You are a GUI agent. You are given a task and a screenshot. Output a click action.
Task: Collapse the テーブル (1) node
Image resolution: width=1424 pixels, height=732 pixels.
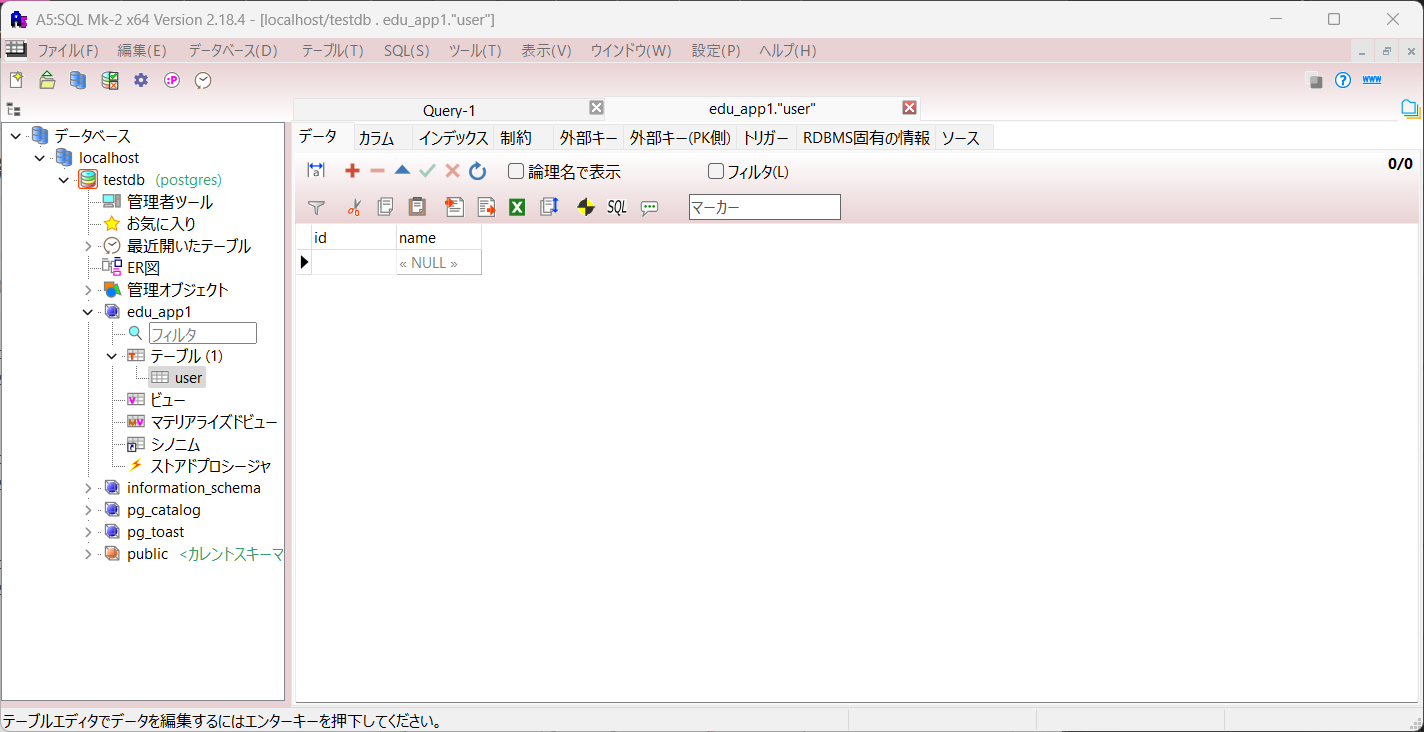tap(112, 356)
